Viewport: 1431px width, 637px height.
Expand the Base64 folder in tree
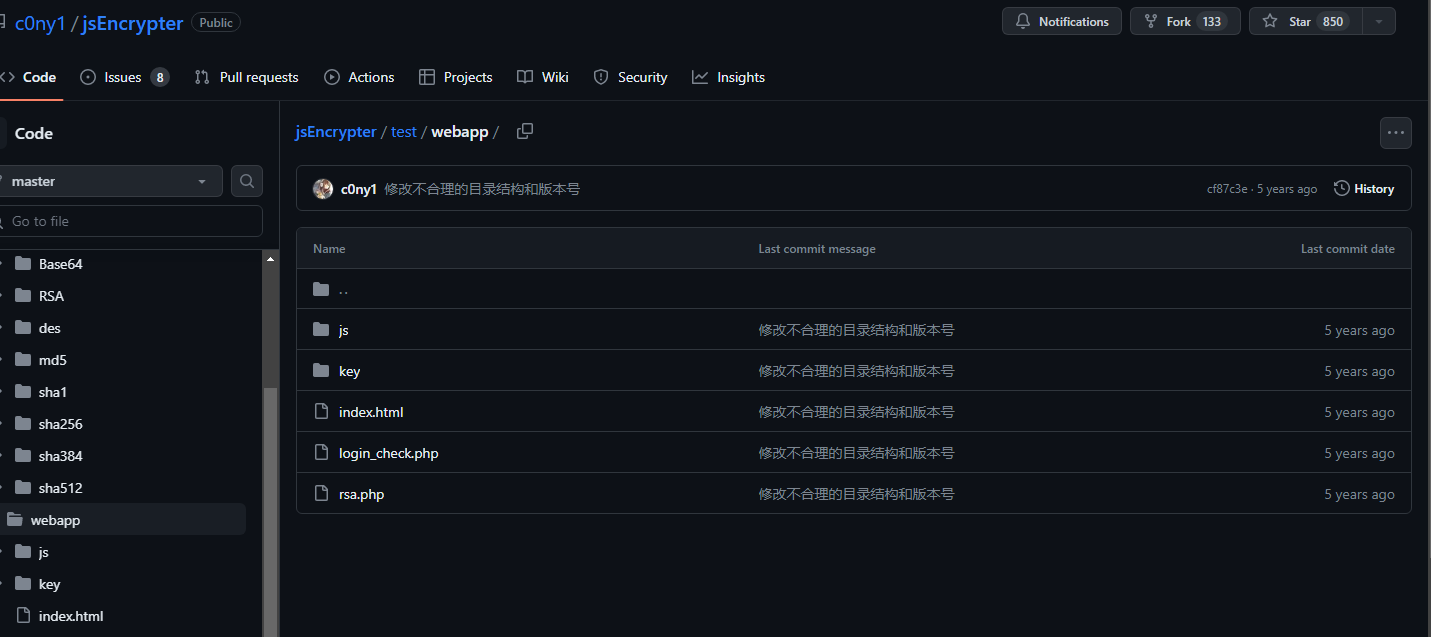point(61,264)
